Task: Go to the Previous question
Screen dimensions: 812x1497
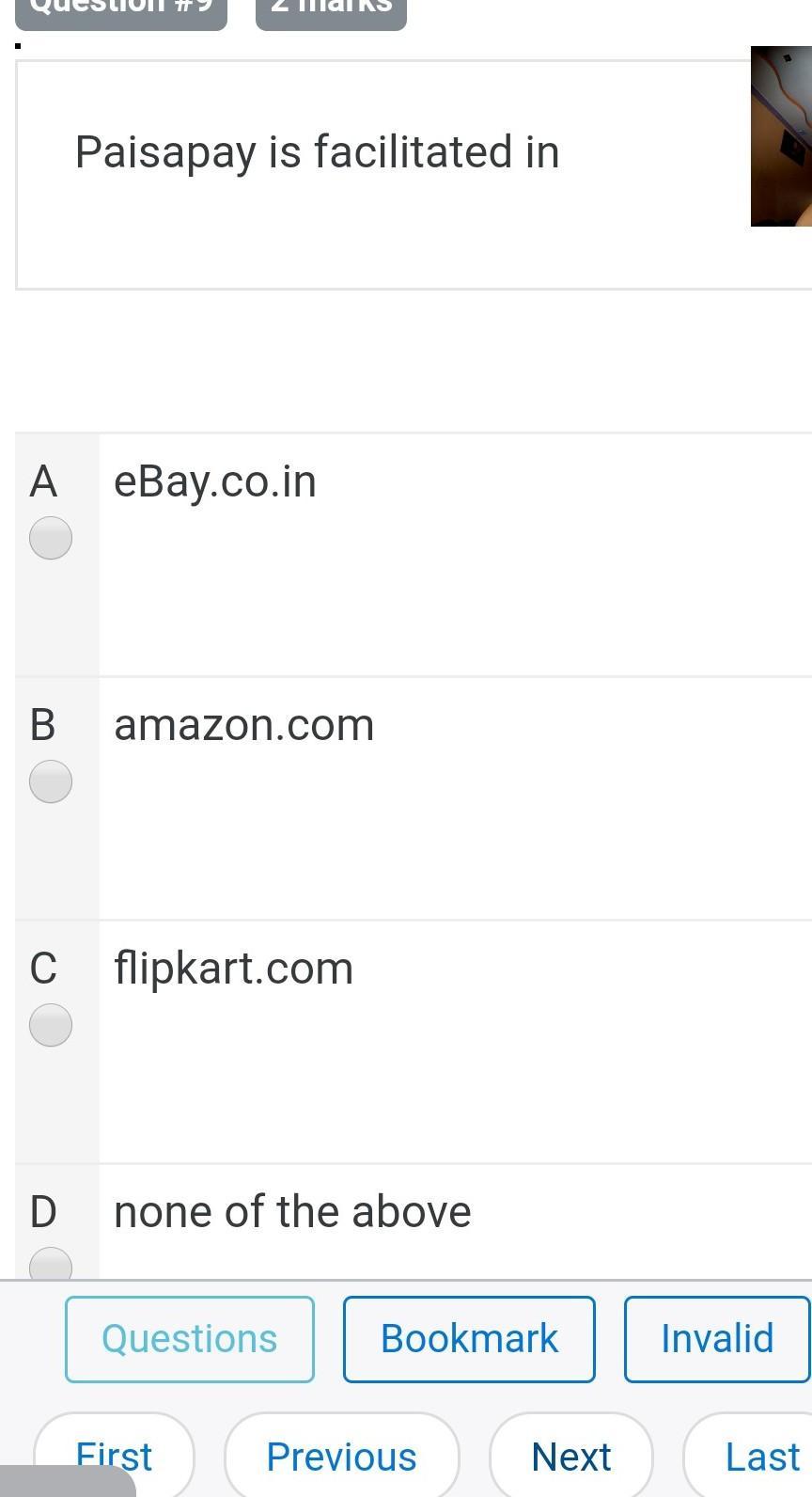Action: click(342, 1457)
